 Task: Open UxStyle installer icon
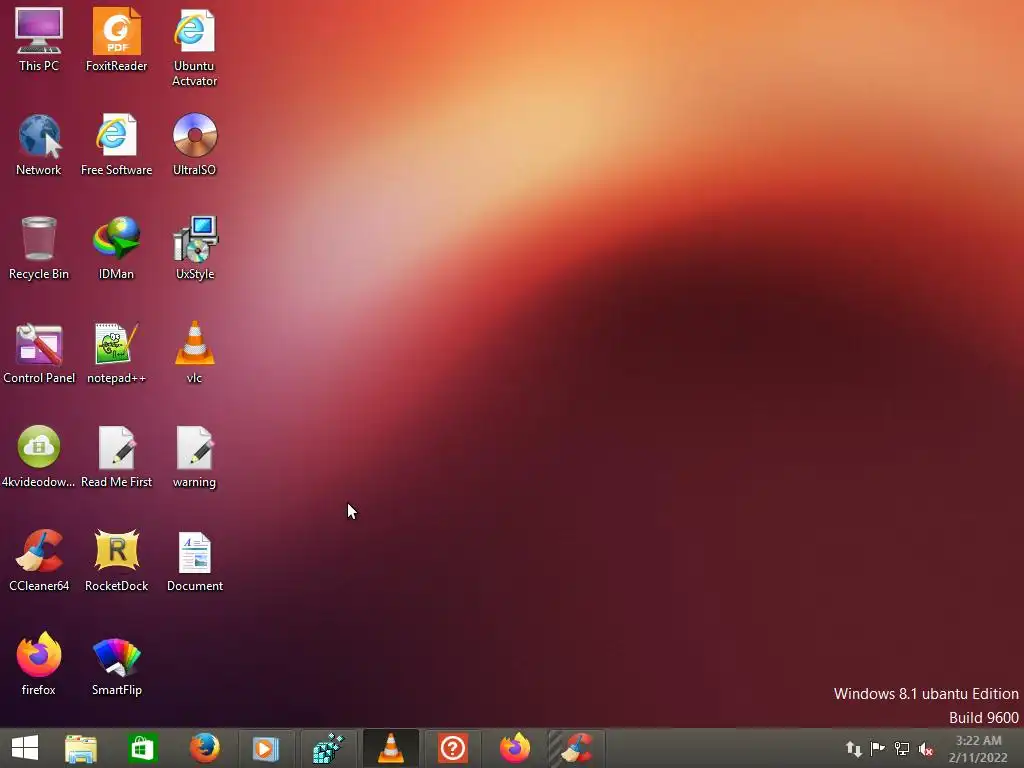[x=195, y=248]
